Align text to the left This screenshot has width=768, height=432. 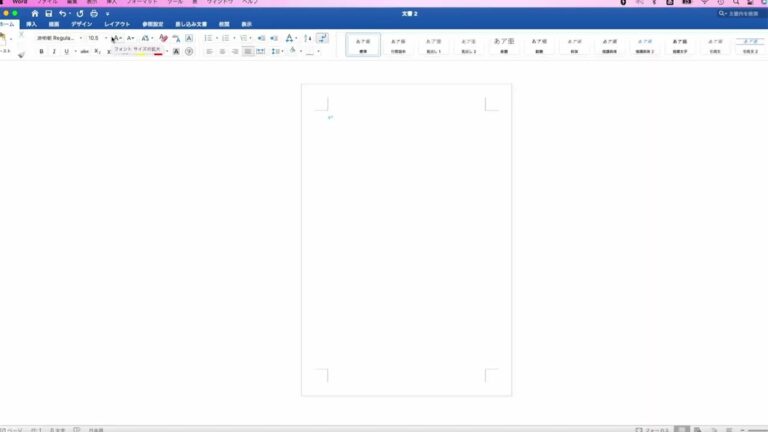tap(209, 51)
